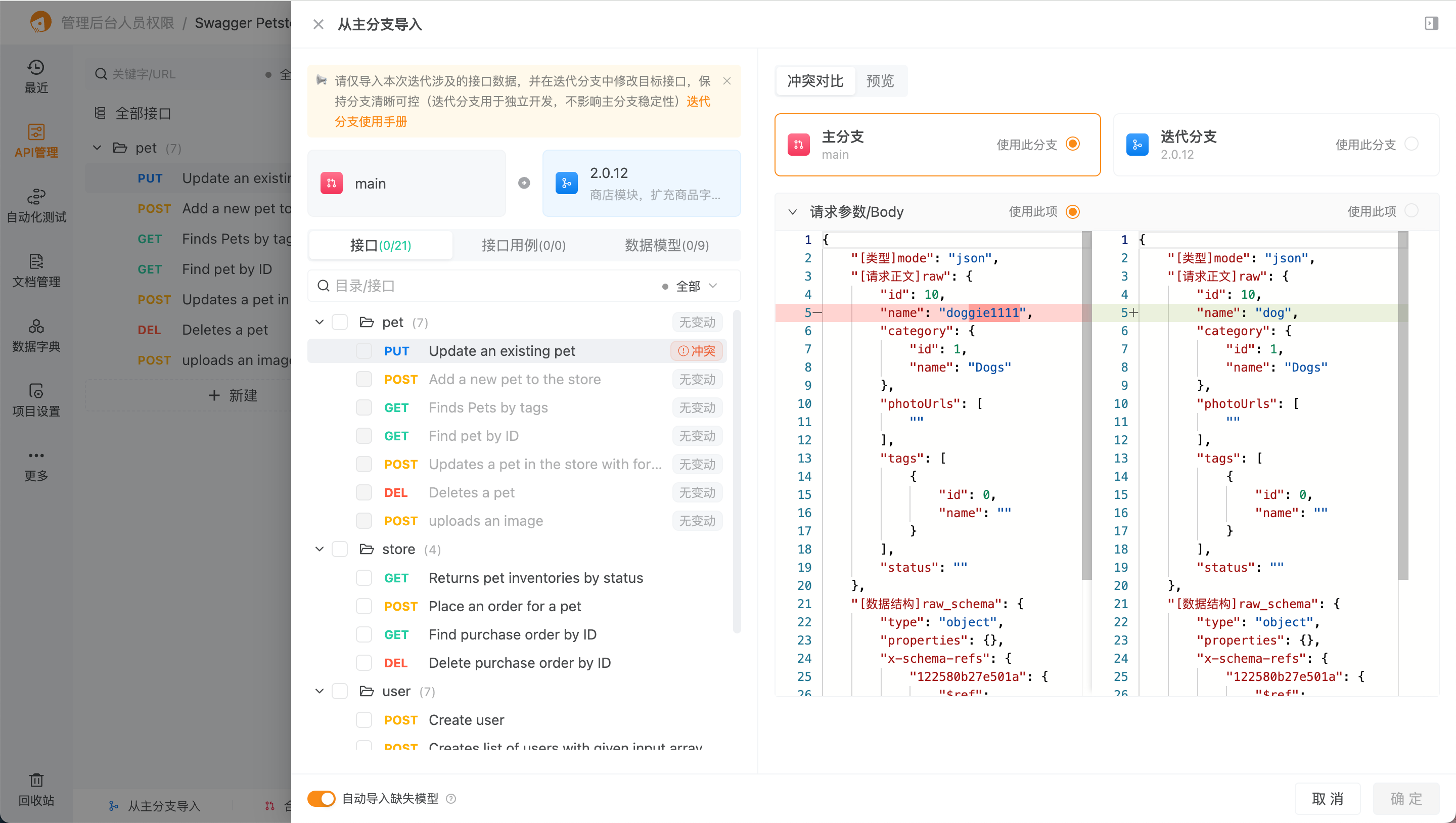Click 新建 in the background list
Screen dimensions: 1456x823
point(233,395)
